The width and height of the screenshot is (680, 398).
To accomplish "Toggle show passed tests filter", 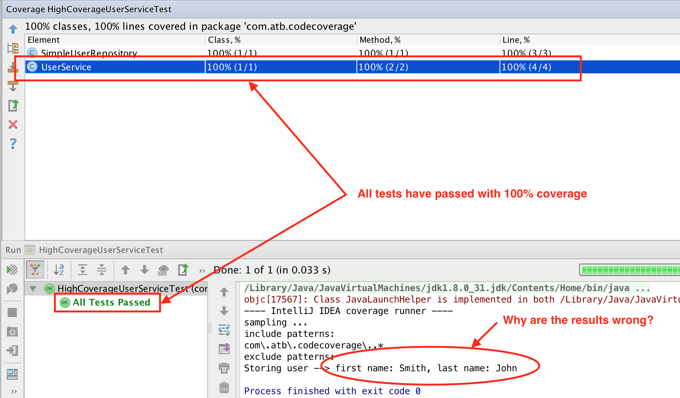I will [x=35, y=270].
